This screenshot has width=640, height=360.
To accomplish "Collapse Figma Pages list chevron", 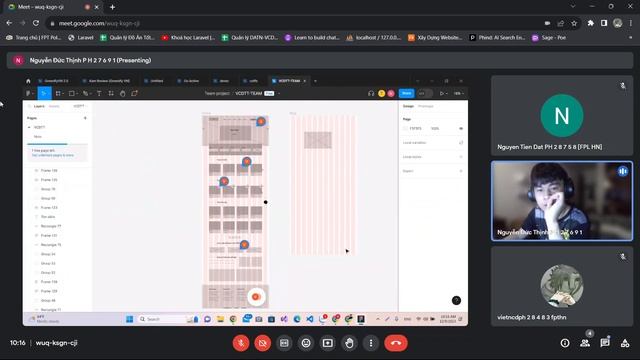I will pos(29,127).
